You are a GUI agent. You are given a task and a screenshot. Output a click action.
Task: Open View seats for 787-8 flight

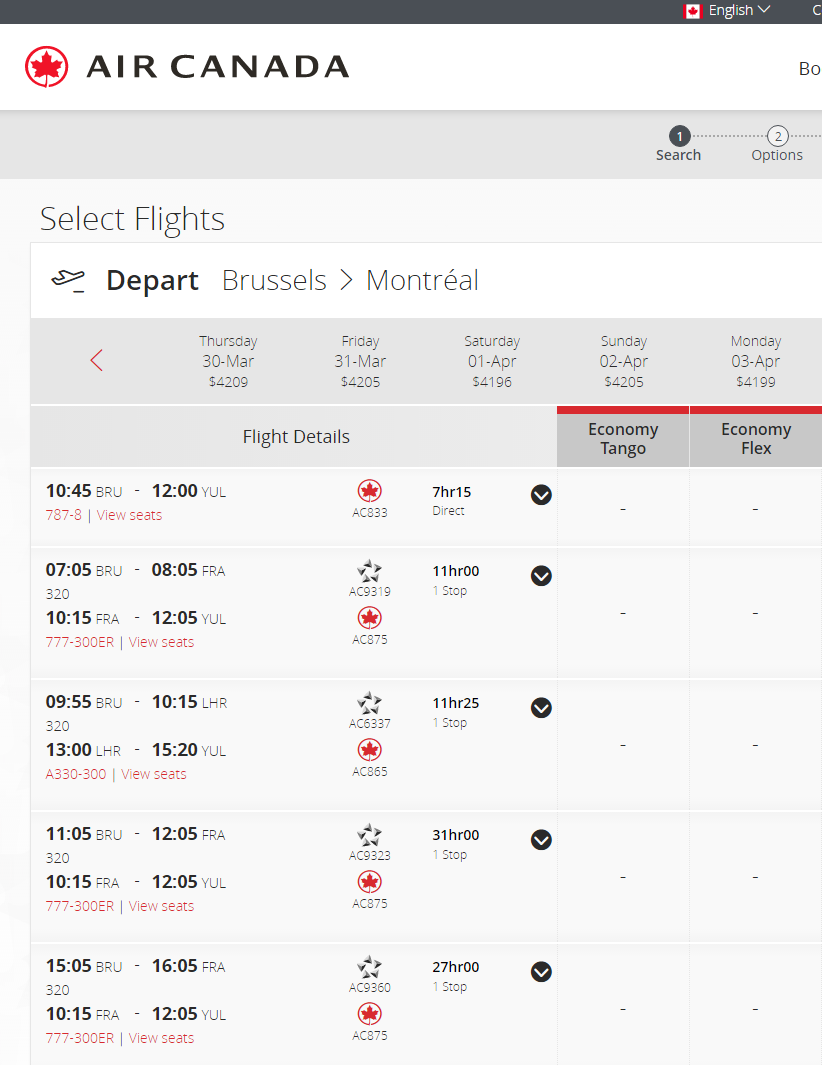(129, 515)
